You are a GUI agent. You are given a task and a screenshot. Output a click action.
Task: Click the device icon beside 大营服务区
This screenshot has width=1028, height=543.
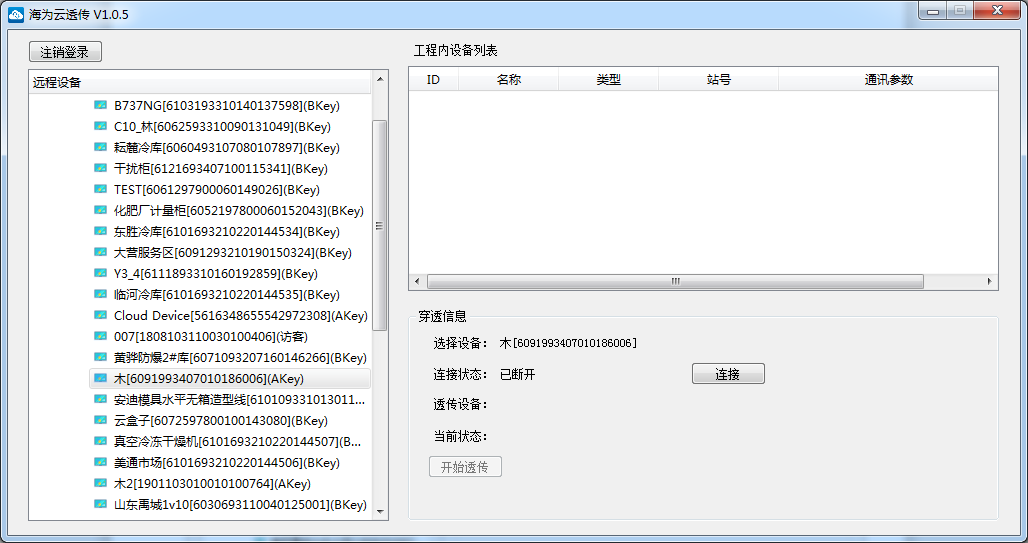tap(100, 252)
